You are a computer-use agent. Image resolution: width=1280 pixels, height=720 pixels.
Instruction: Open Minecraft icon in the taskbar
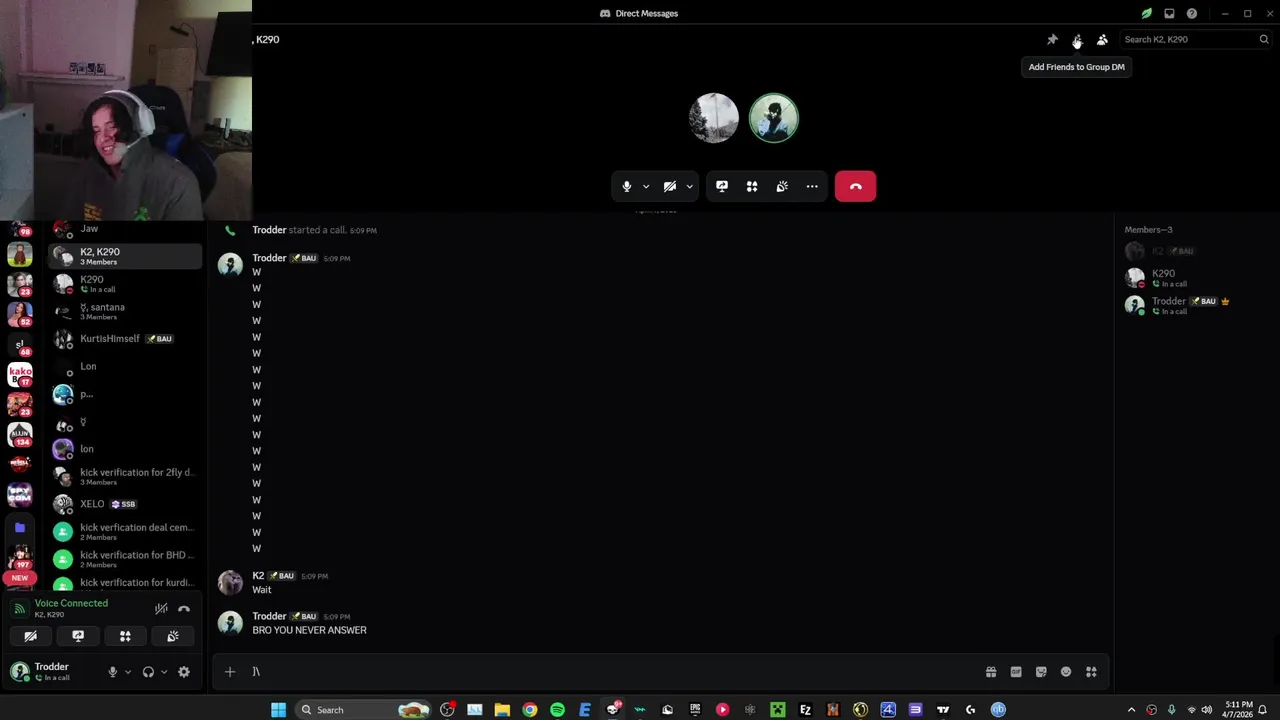[777, 710]
